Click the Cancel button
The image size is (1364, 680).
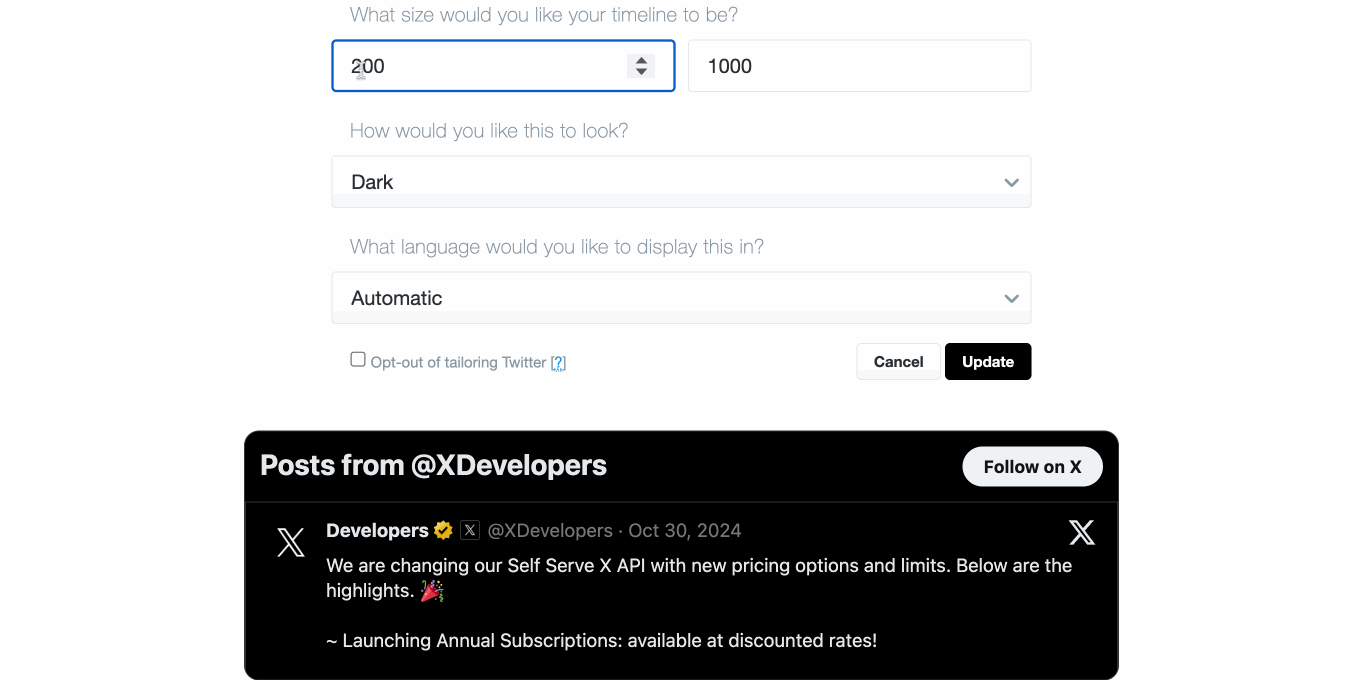[898, 362]
